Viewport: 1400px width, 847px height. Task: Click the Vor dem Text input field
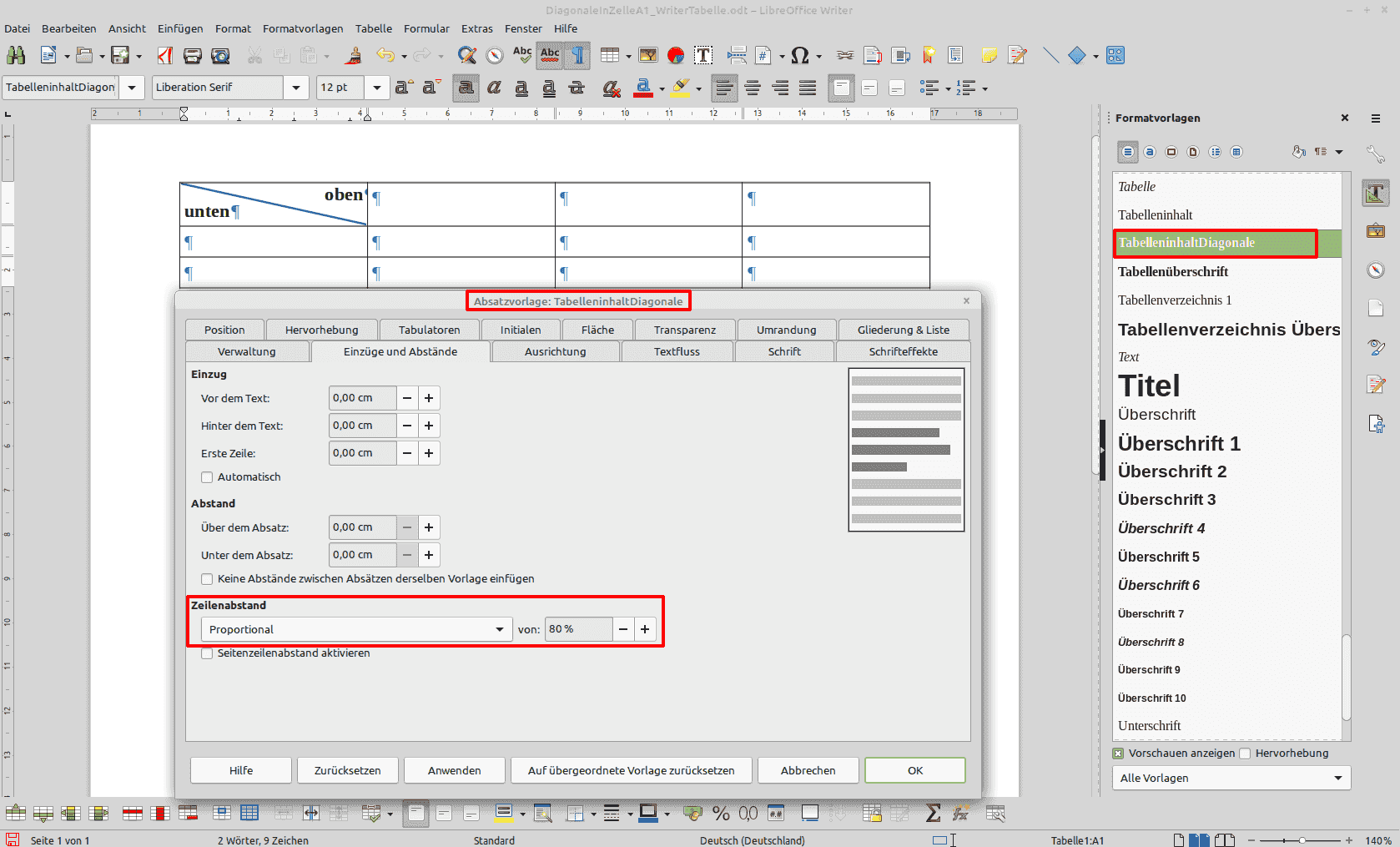(362, 398)
